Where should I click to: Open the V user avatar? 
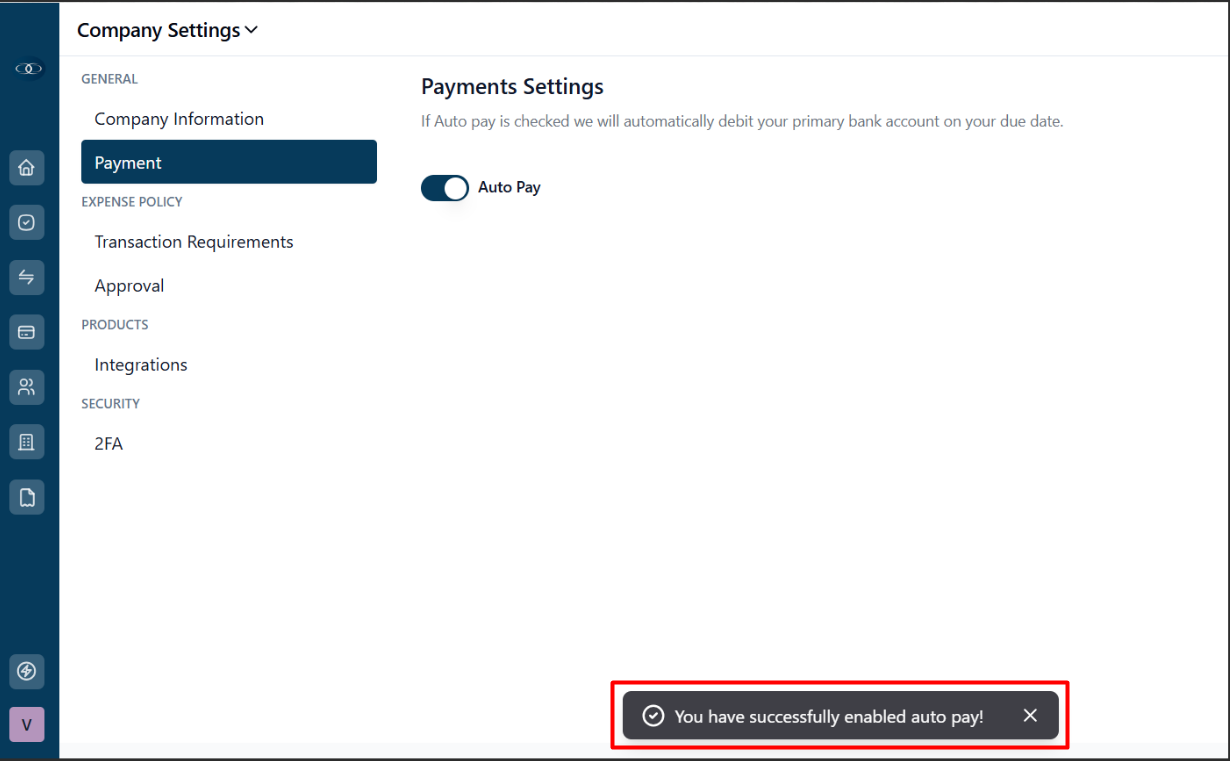tap(27, 725)
